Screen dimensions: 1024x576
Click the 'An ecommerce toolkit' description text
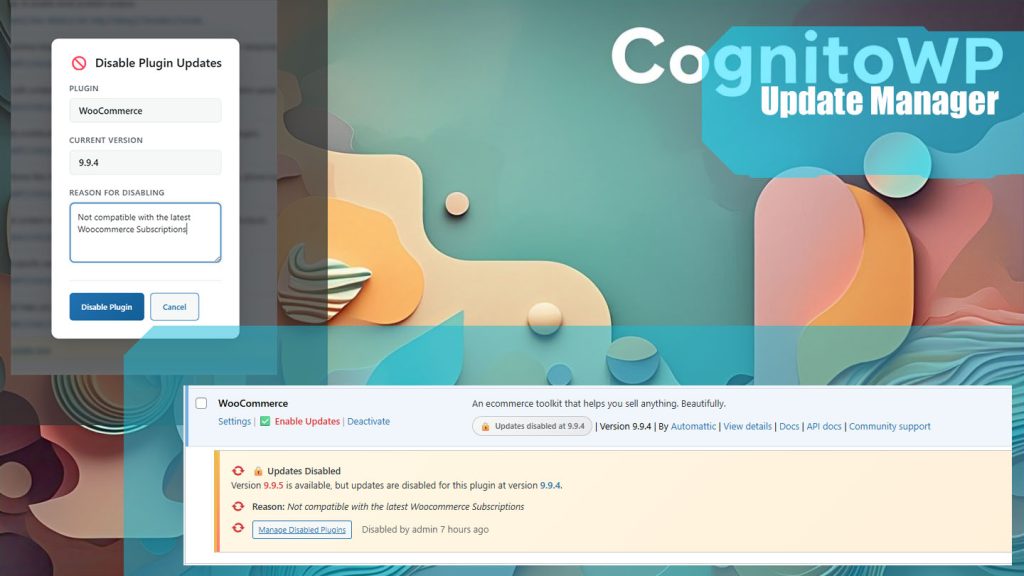point(599,404)
